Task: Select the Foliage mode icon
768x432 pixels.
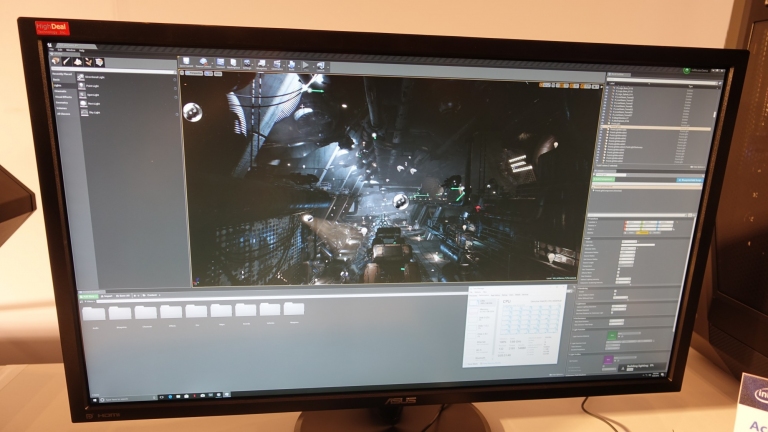Action: pyautogui.click(x=89, y=62)
